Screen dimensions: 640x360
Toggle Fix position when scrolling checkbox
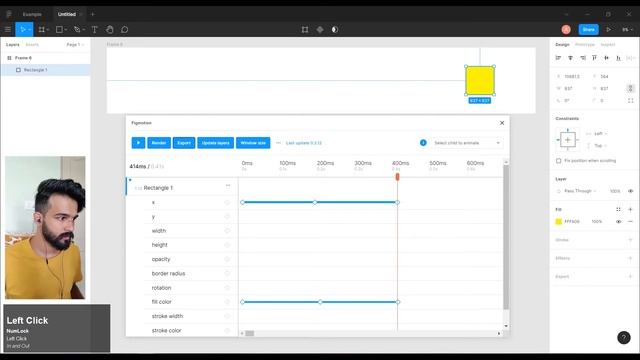tap(558, 161)
